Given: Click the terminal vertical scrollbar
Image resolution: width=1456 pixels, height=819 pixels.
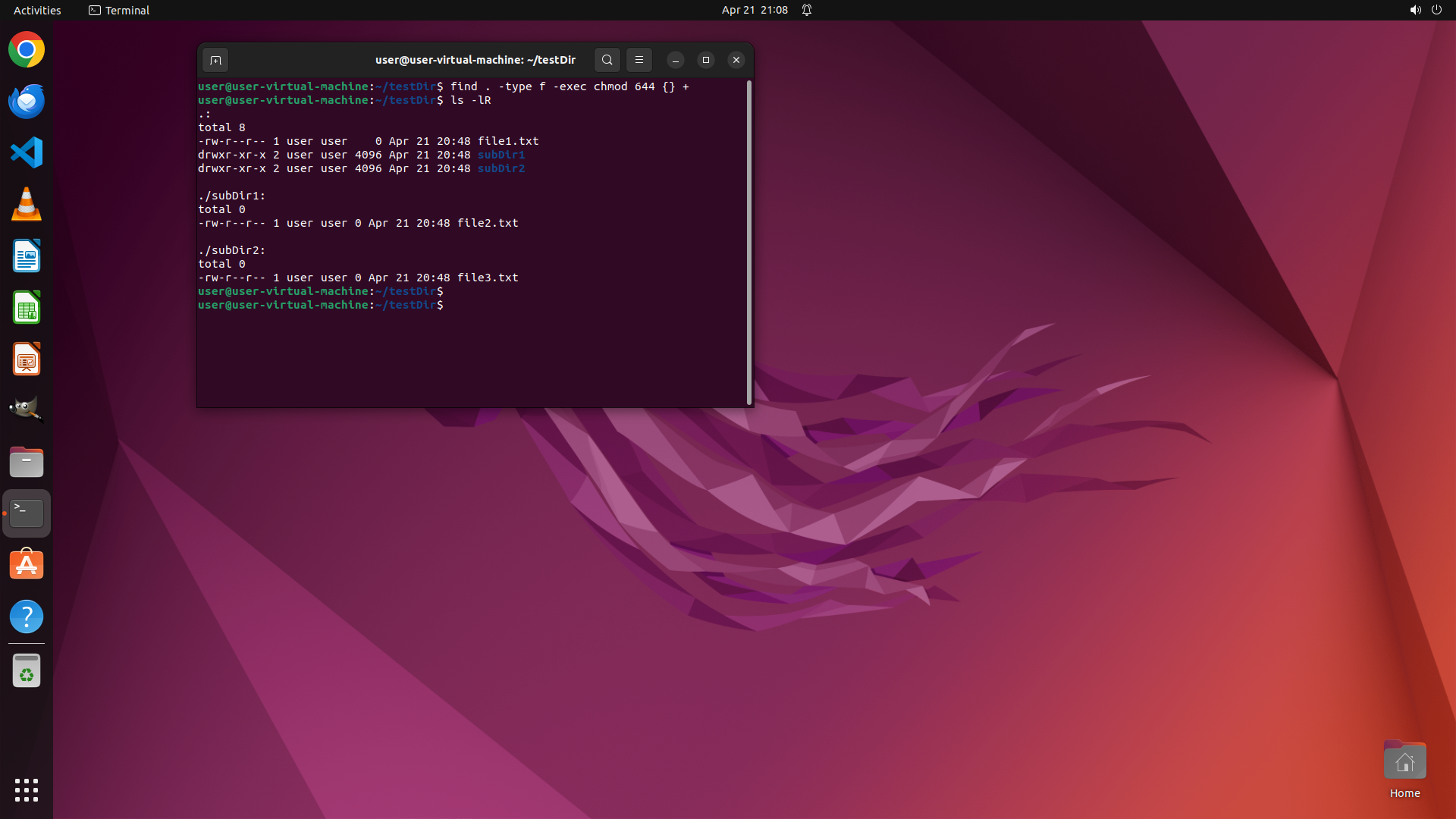Looking at the screenshot, I should 749,243.
